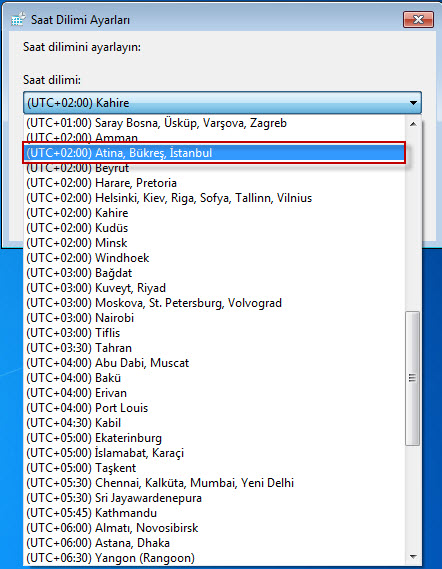The width and height of the screenshot is (442, 569).
Task: Click the scroll down arrow of list
Action: pyautogui.click(x=413, y=556)
